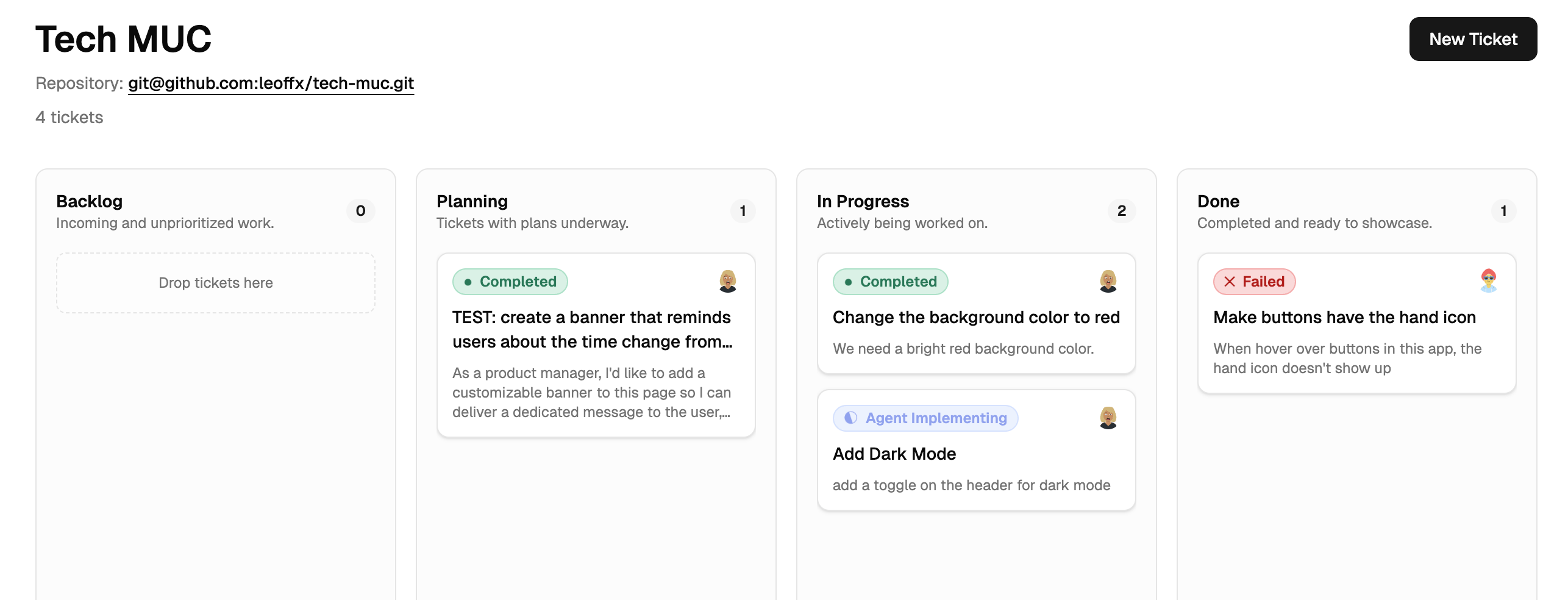
Task: Click the avatar on the TEST banner ticket
Action: 728,281
